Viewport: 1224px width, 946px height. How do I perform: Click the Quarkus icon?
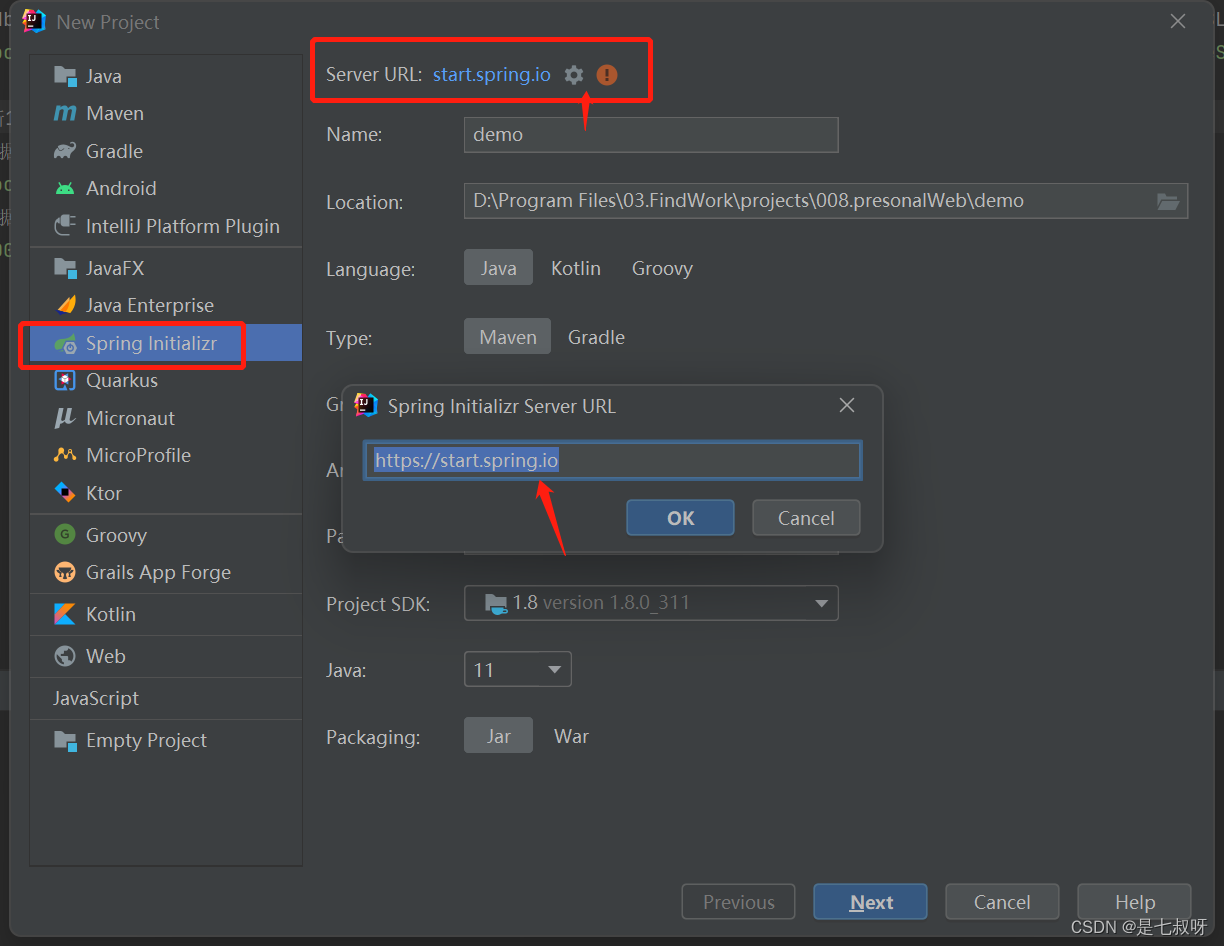point(65,380)
